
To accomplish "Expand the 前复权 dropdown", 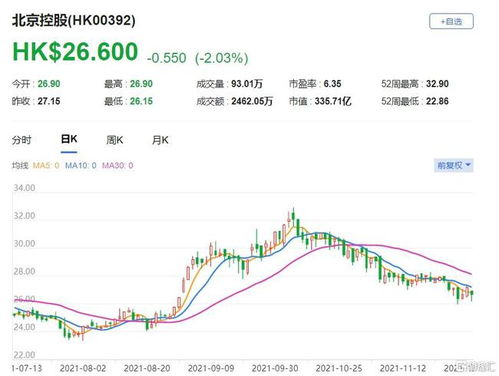I will point(453,165).
